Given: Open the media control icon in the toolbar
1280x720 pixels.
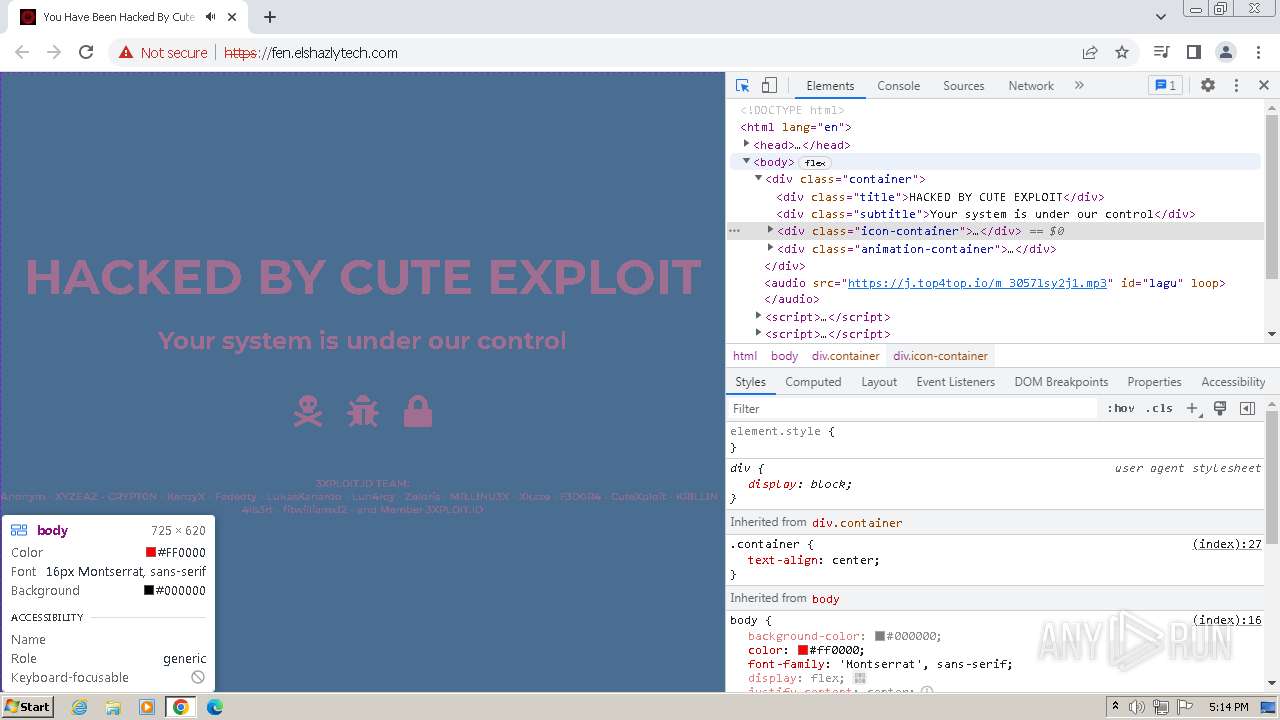Looking at the screenshot, I should coord(1161,52).
